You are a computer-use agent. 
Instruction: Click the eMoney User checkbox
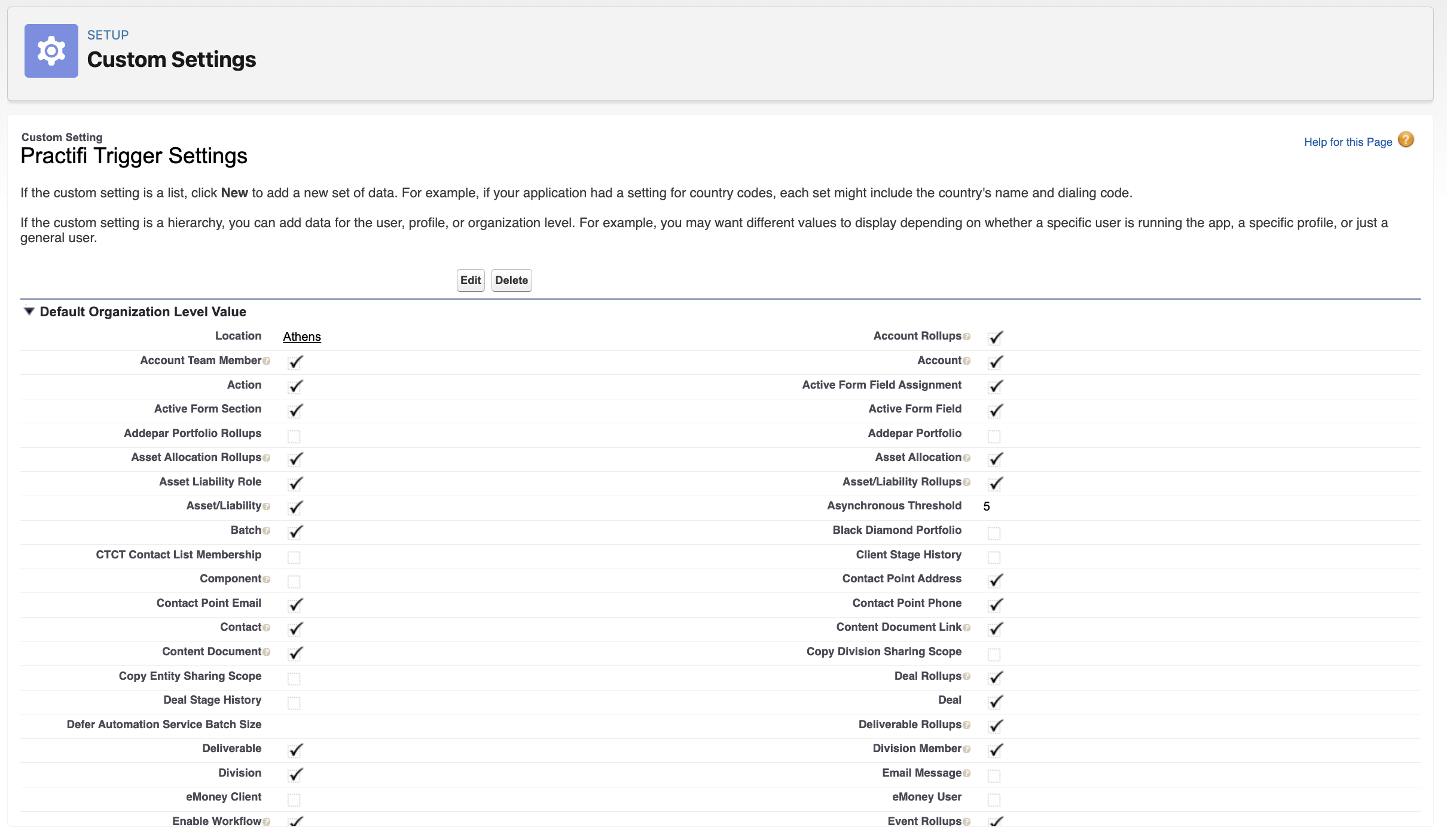tap(994, 799)
